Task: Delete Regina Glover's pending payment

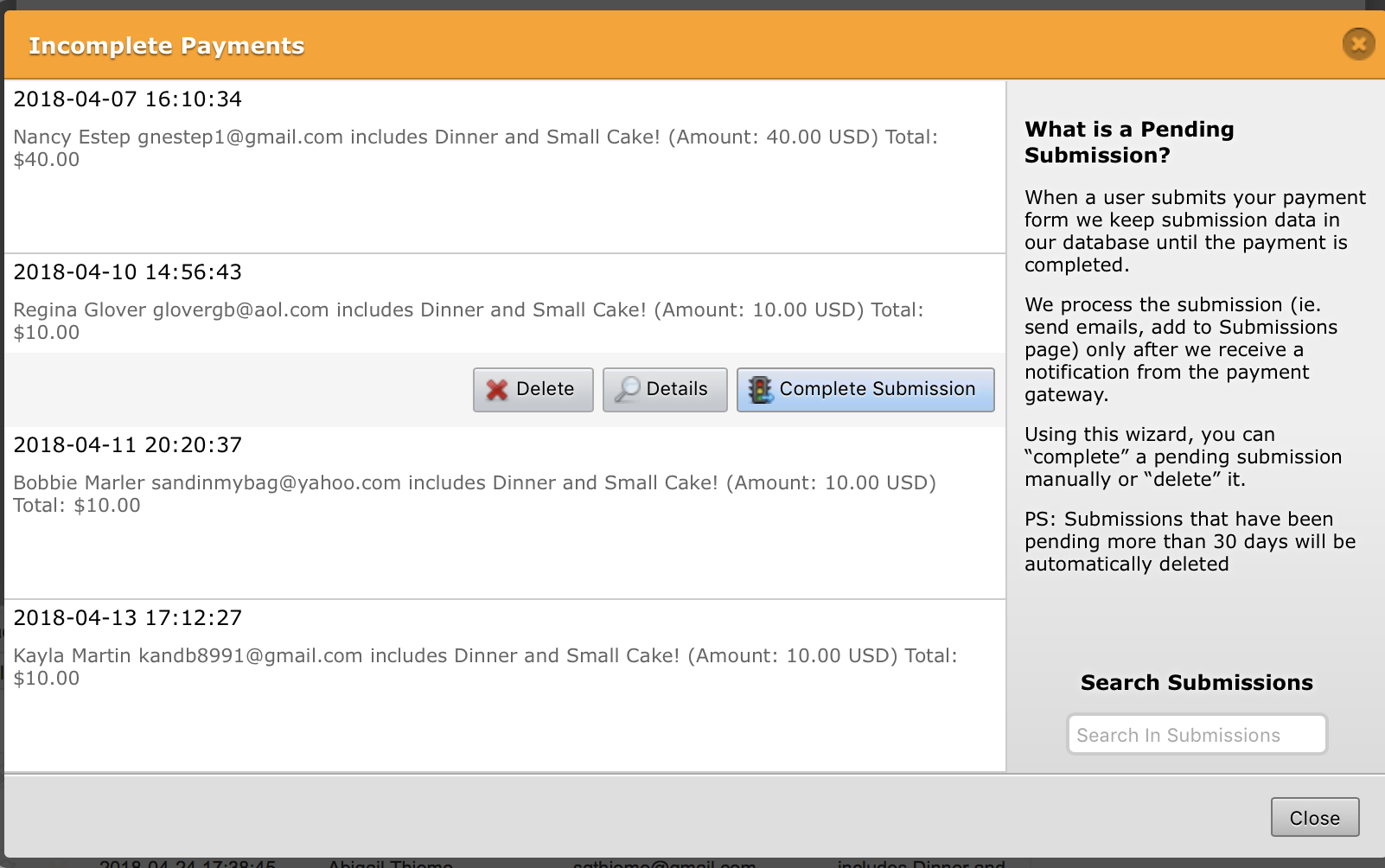Action: click(533, 389)
